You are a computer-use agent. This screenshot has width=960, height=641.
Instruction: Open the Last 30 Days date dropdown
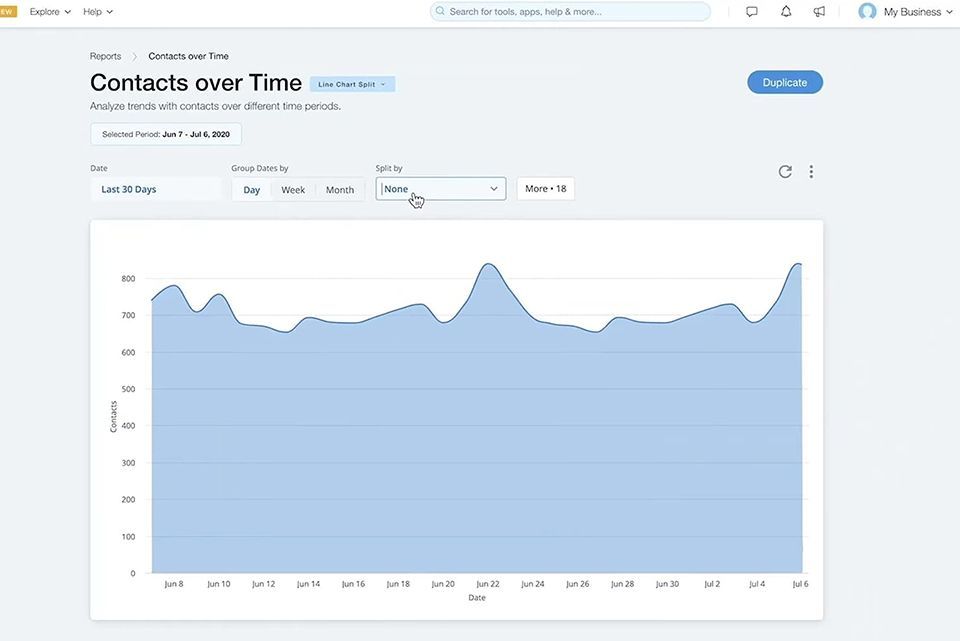point(156,189)
